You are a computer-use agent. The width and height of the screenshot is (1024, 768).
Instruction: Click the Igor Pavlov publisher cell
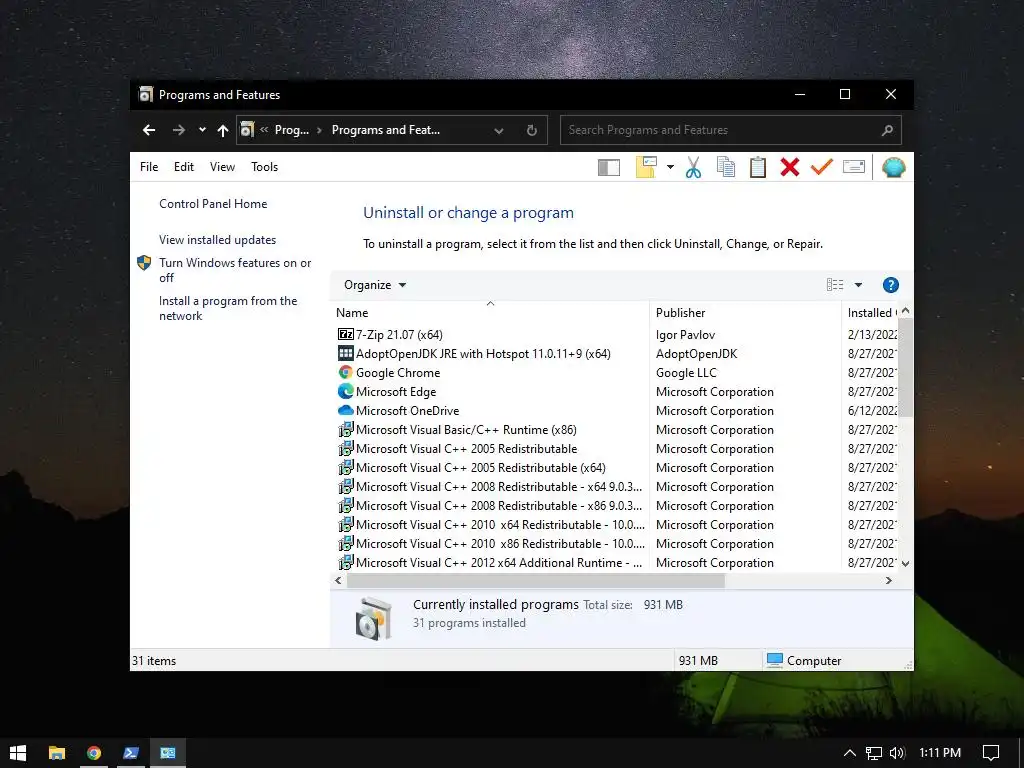tap(685, 334)
